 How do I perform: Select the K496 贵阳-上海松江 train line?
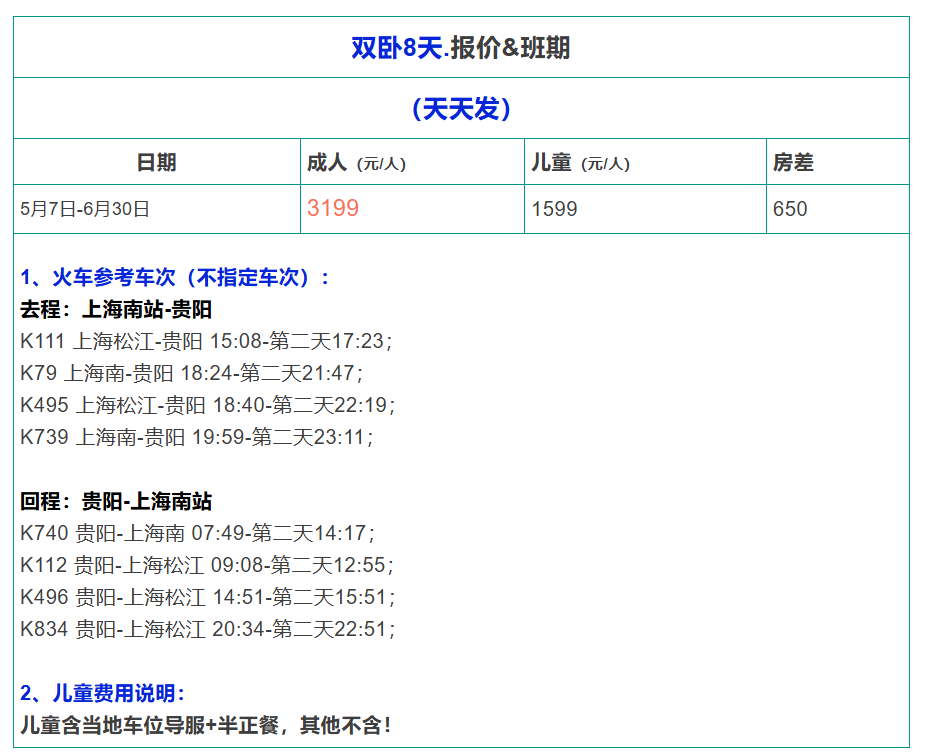tap(207, 597)
